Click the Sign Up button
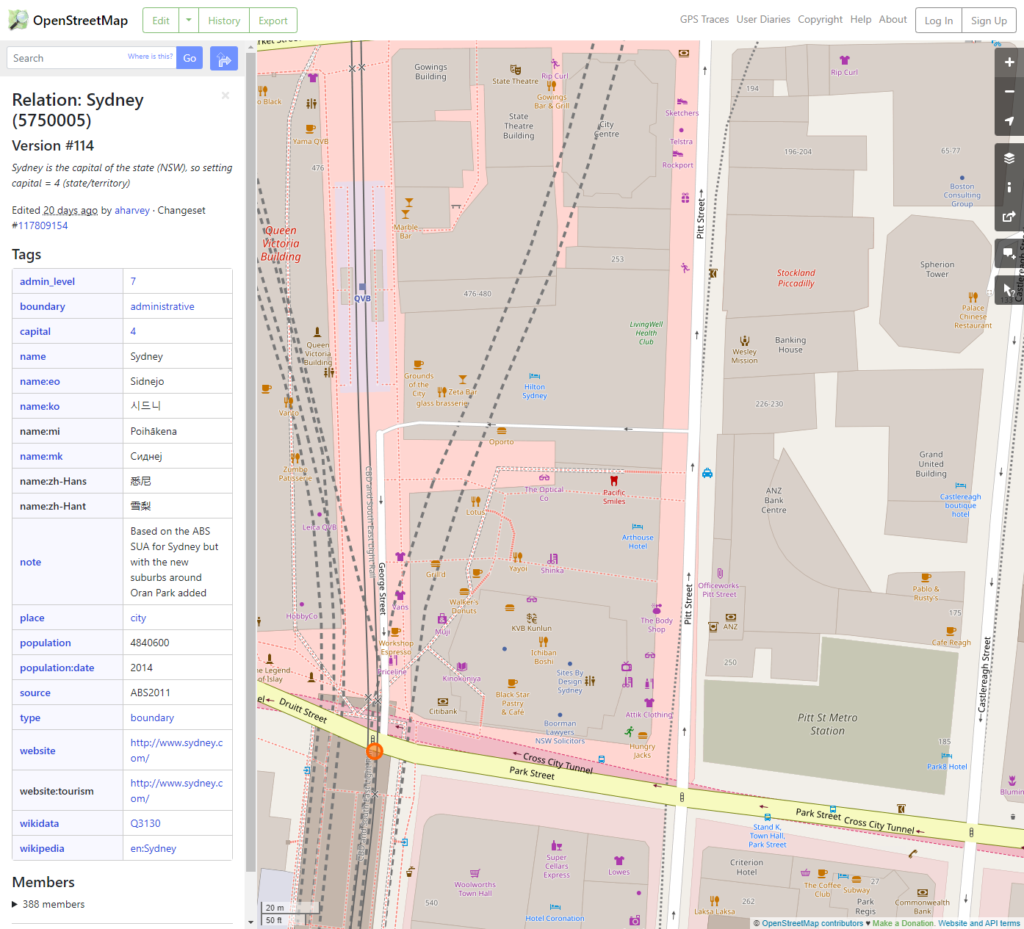The image size is (1024, 929). coord(989,20)
